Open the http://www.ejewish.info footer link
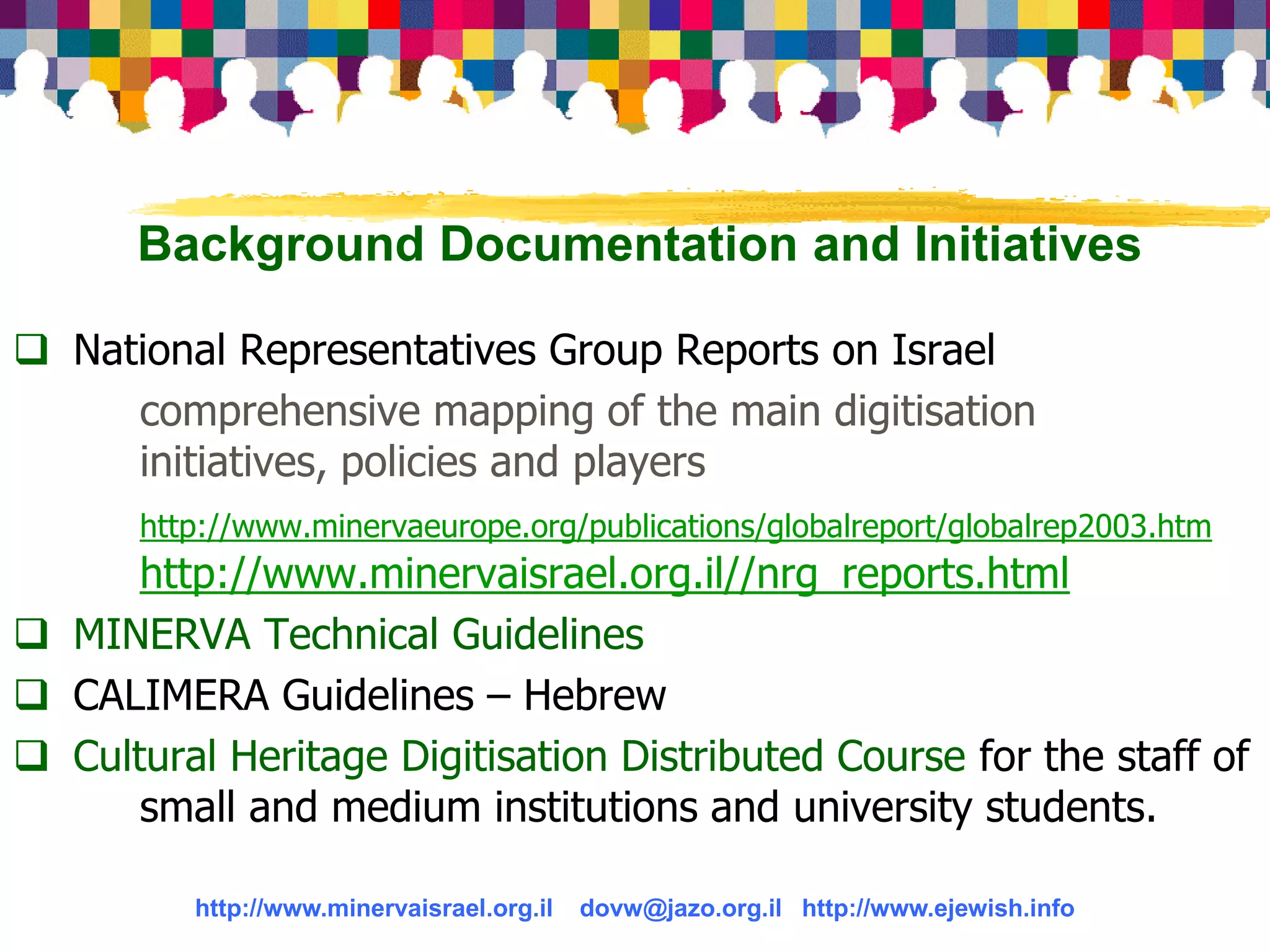 938,909
